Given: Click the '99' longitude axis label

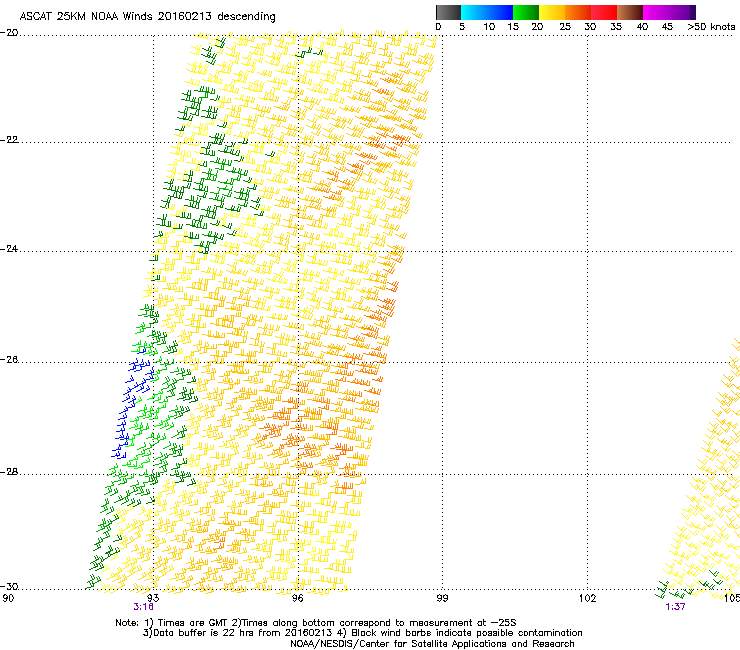Looking at the screenshot, I should (x=442, y=598).
